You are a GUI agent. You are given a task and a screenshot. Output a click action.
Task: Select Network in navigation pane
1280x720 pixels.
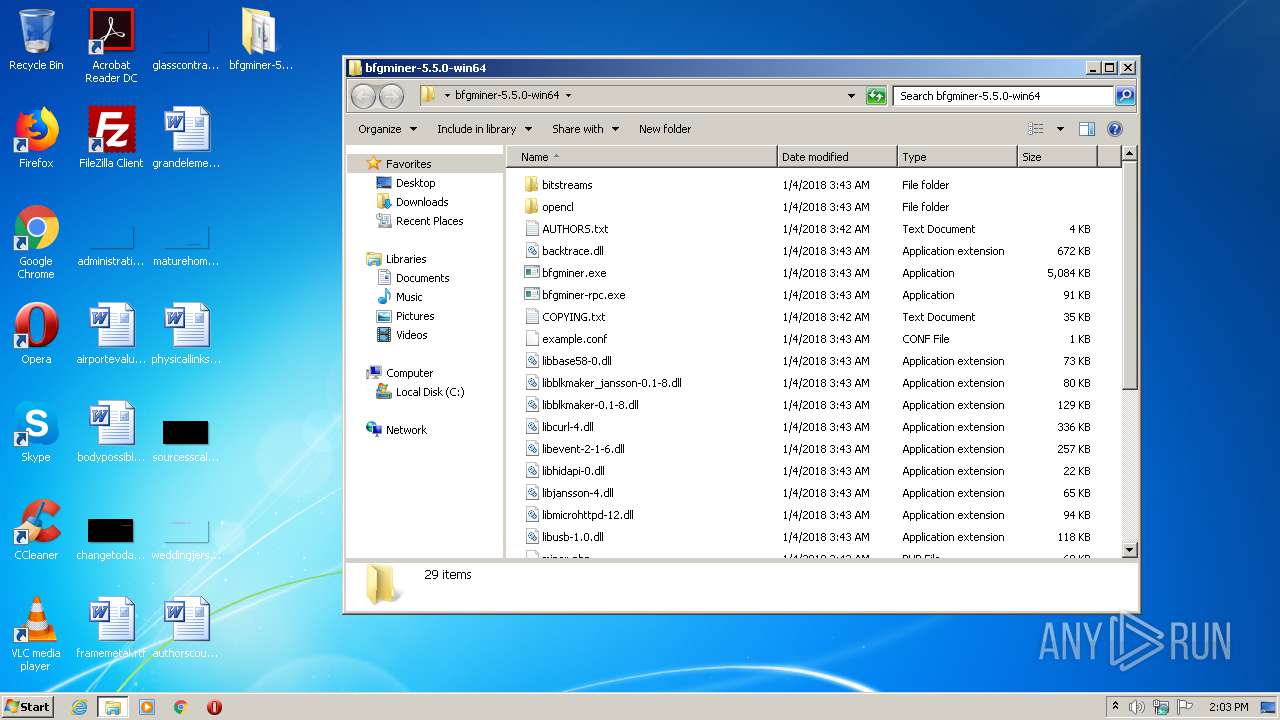point(406,430)
